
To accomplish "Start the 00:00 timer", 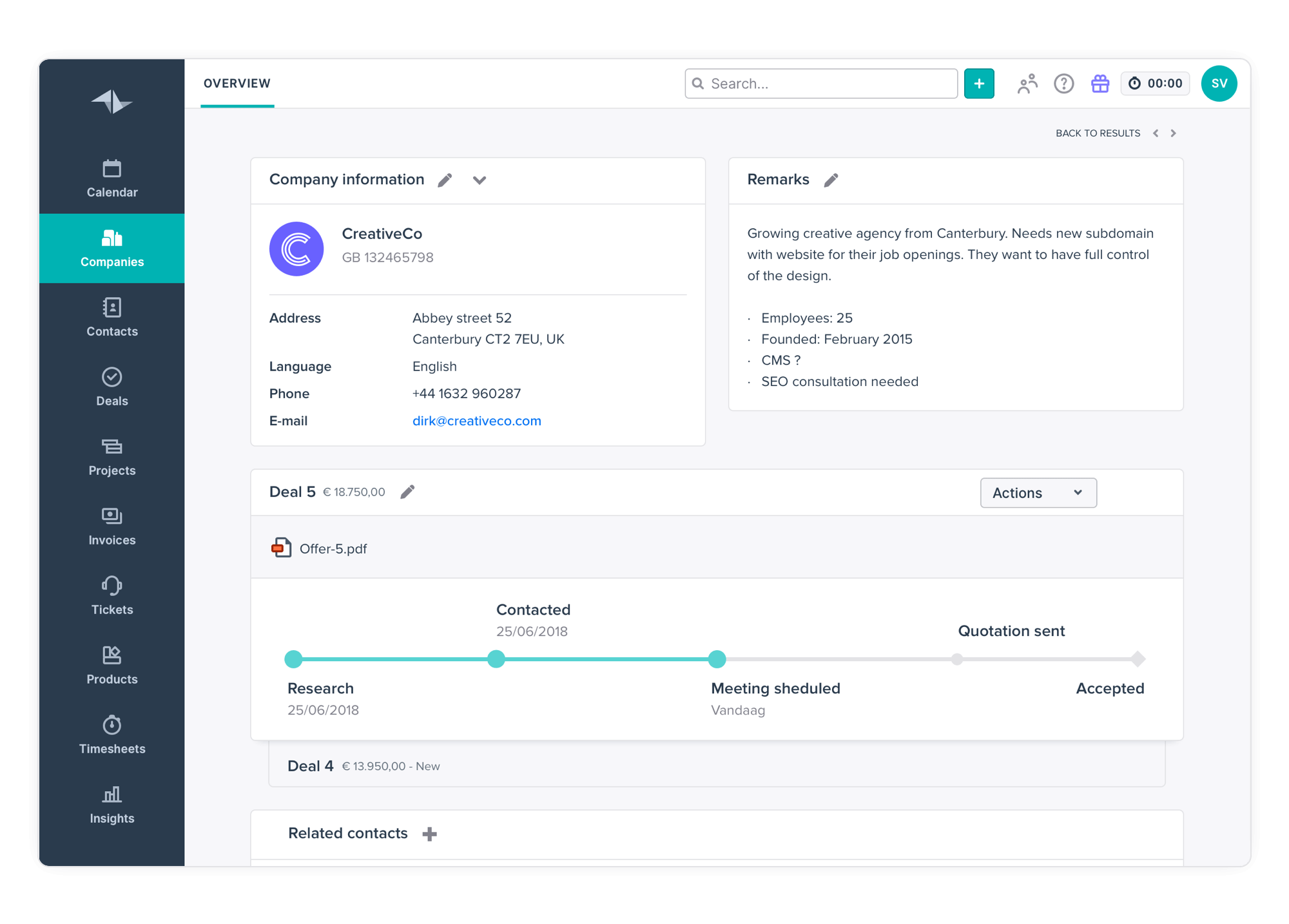I will [1155, 84].
